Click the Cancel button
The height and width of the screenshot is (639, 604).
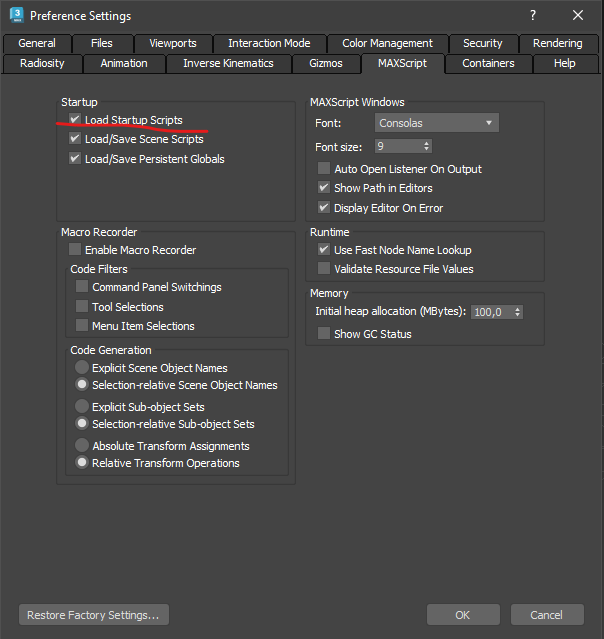547,615
